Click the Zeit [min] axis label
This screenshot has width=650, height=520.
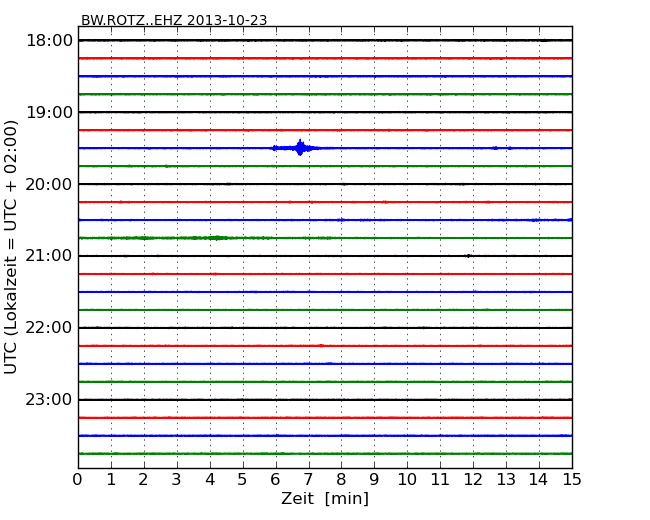click(325, 498)
